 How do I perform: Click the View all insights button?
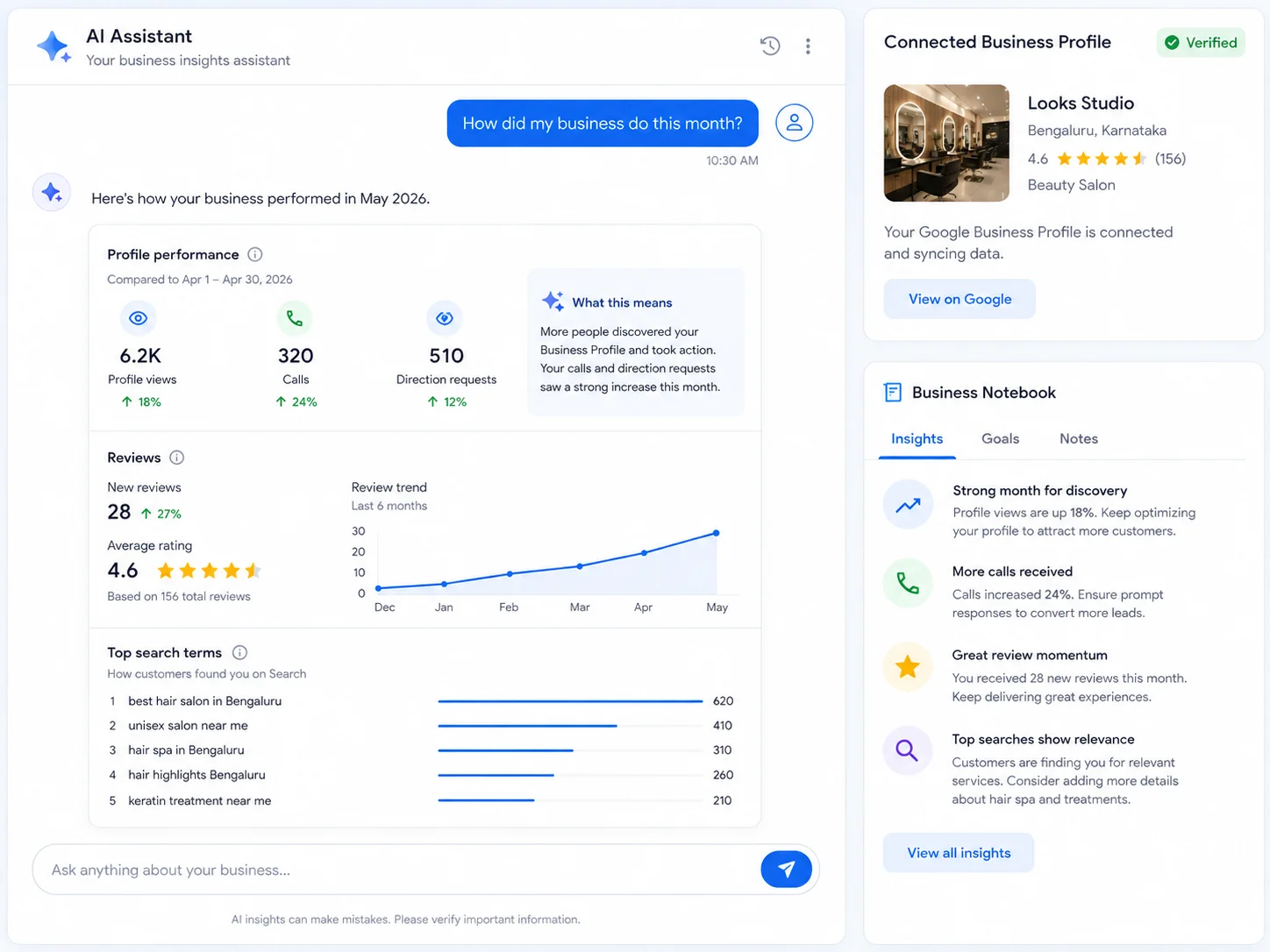959,853
